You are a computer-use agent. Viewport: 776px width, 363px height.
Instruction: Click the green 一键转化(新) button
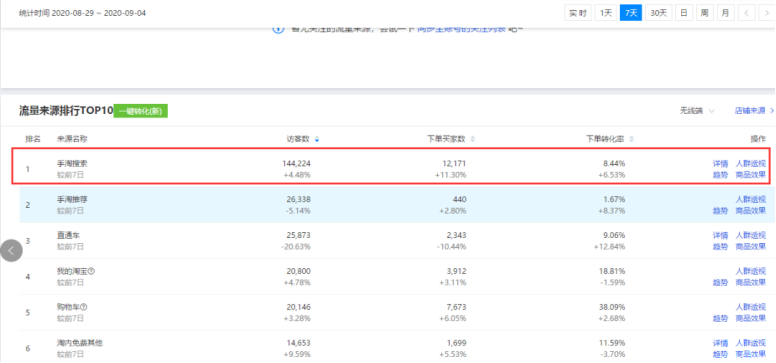pyautogui.click(x=141, y=111)
